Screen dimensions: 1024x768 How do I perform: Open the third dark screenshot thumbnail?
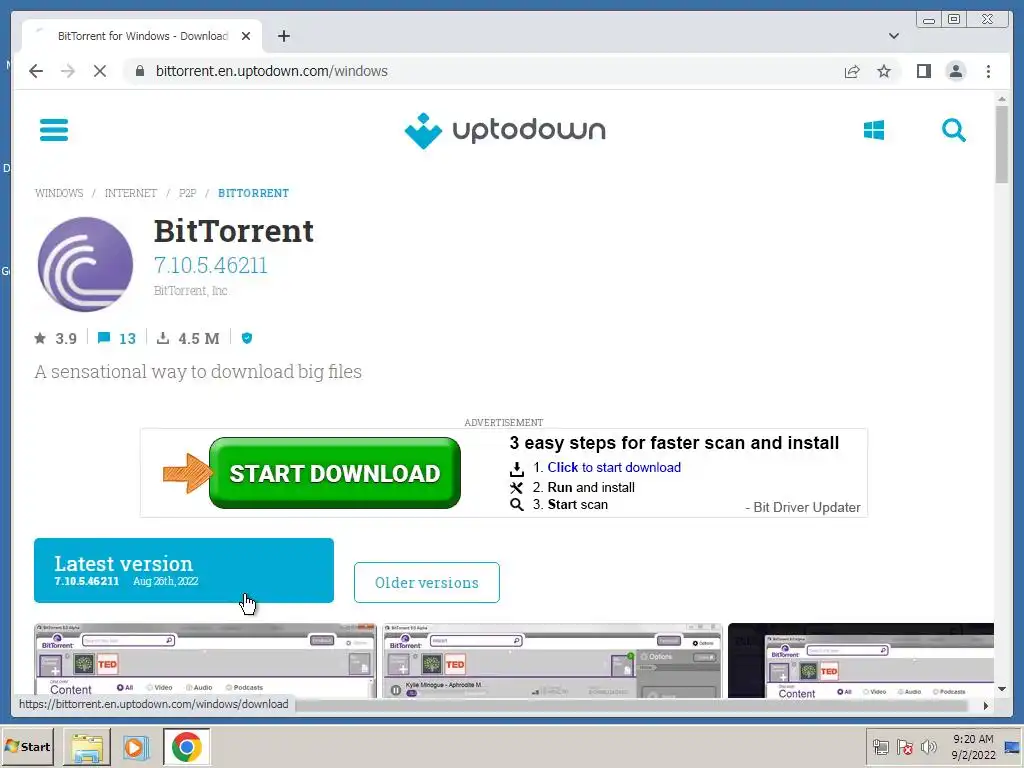pyautogui.click(x=861, y=660)
